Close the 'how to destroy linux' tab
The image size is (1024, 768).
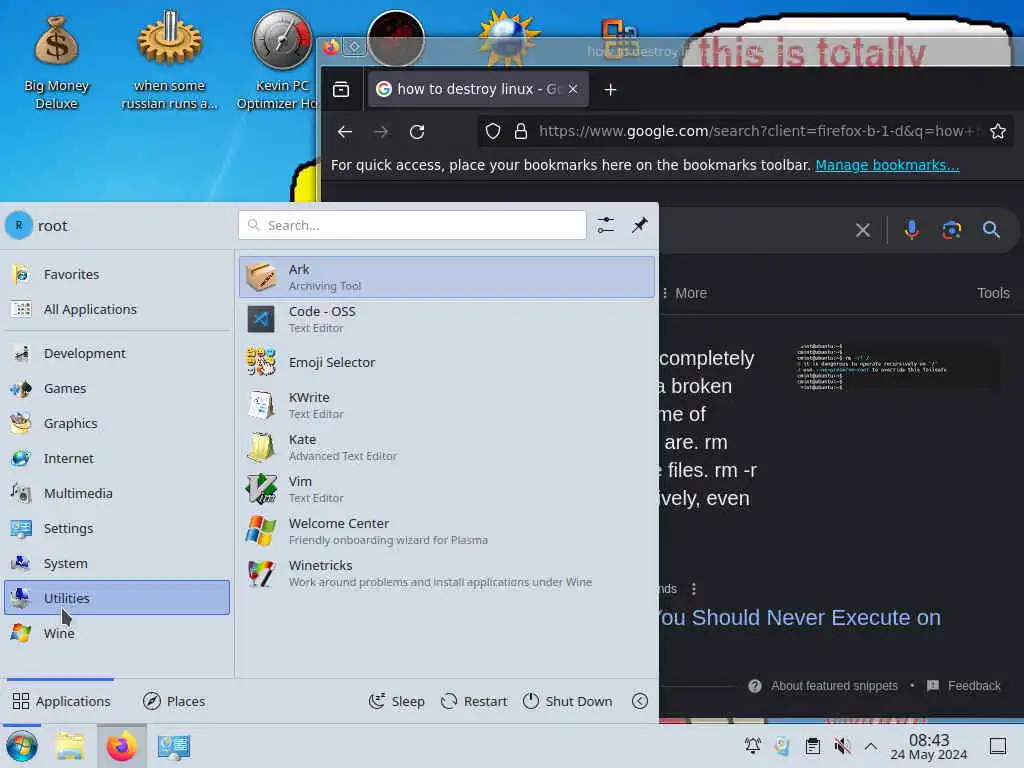coord(573,89)
